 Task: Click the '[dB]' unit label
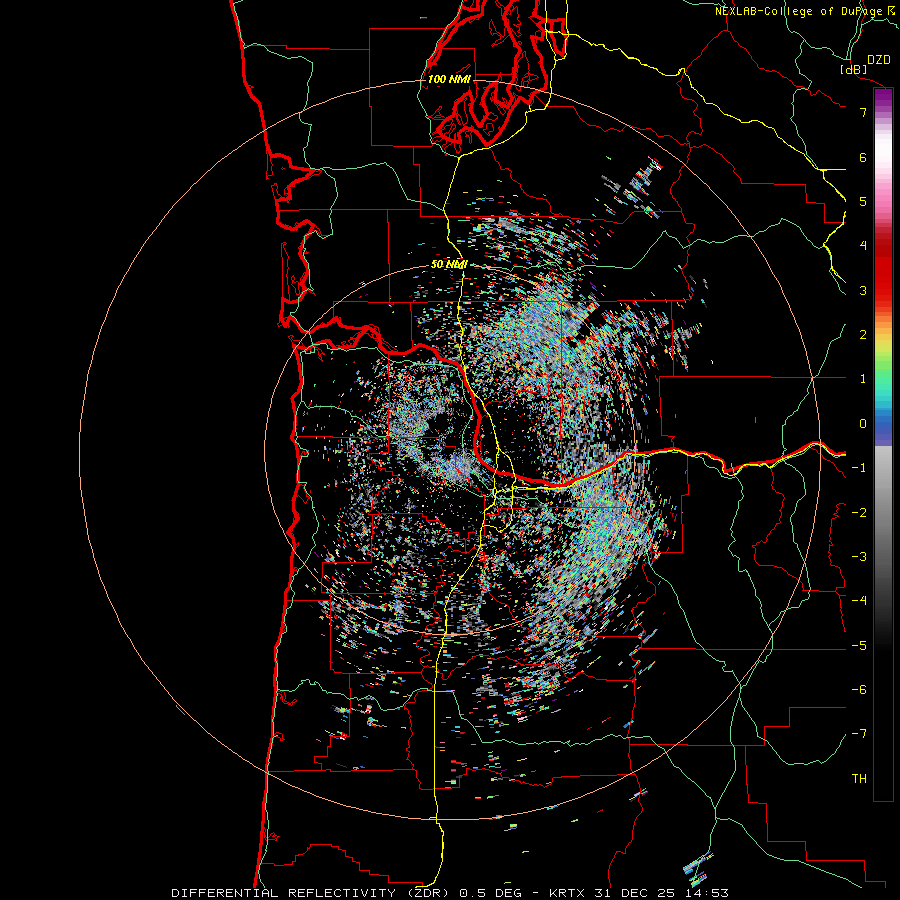pos(854,69)
